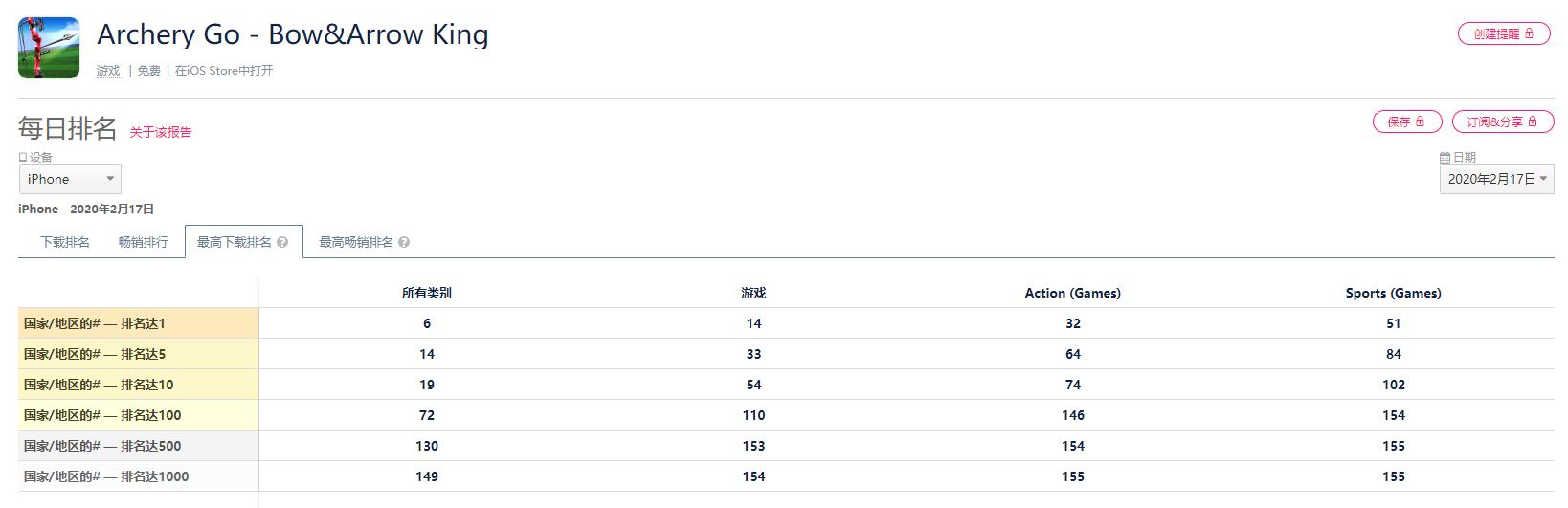Click the help icon beside 最高下载排名
1568x508 pixels.
[282, 243]
